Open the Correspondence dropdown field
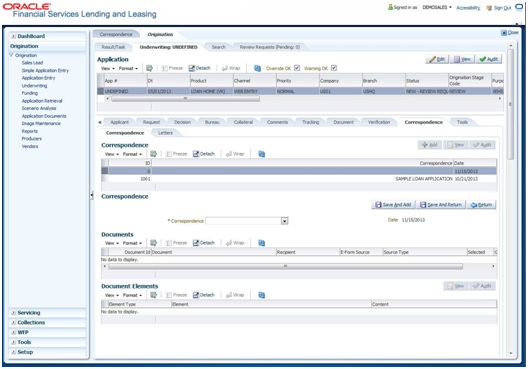 click(285, 221)
